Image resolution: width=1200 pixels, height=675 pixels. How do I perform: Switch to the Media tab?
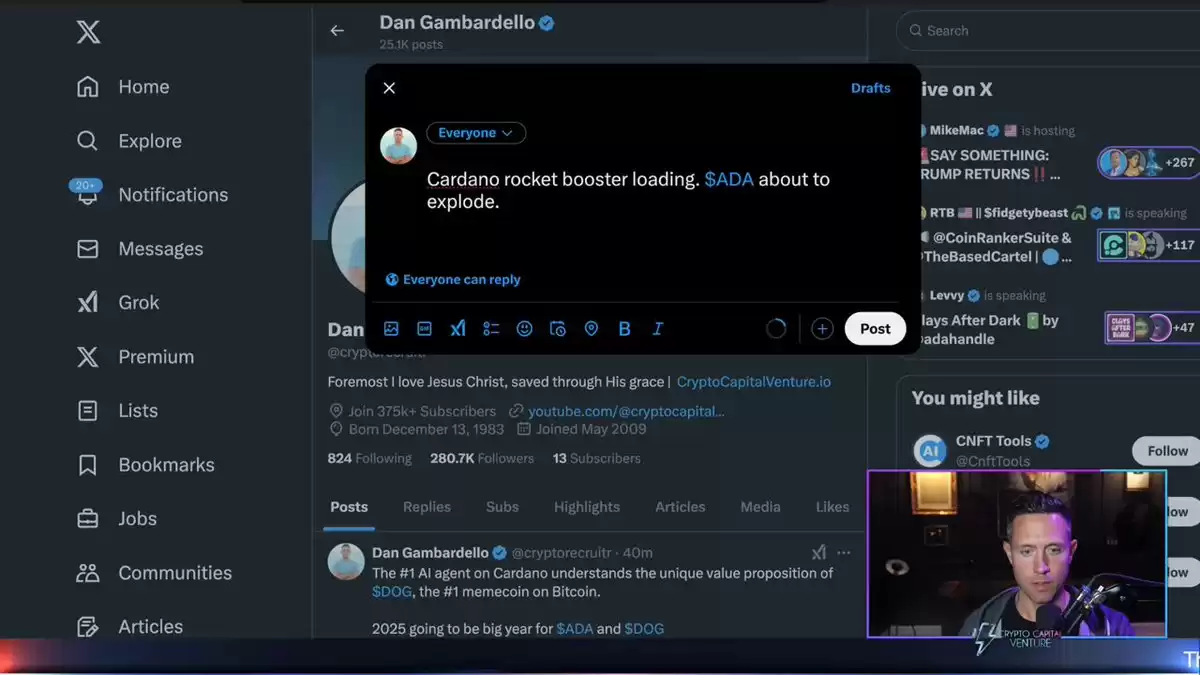[x=760, y=507]
